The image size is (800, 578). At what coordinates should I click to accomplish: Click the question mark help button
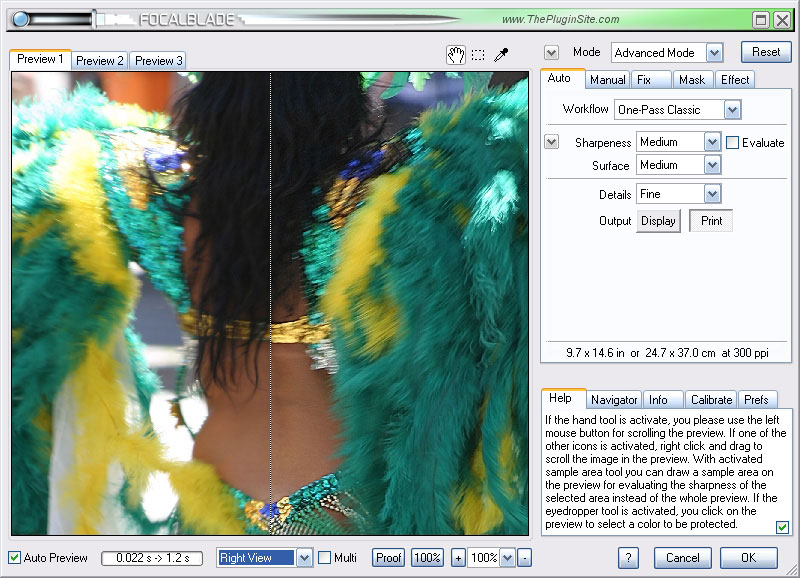pos(628,557)
